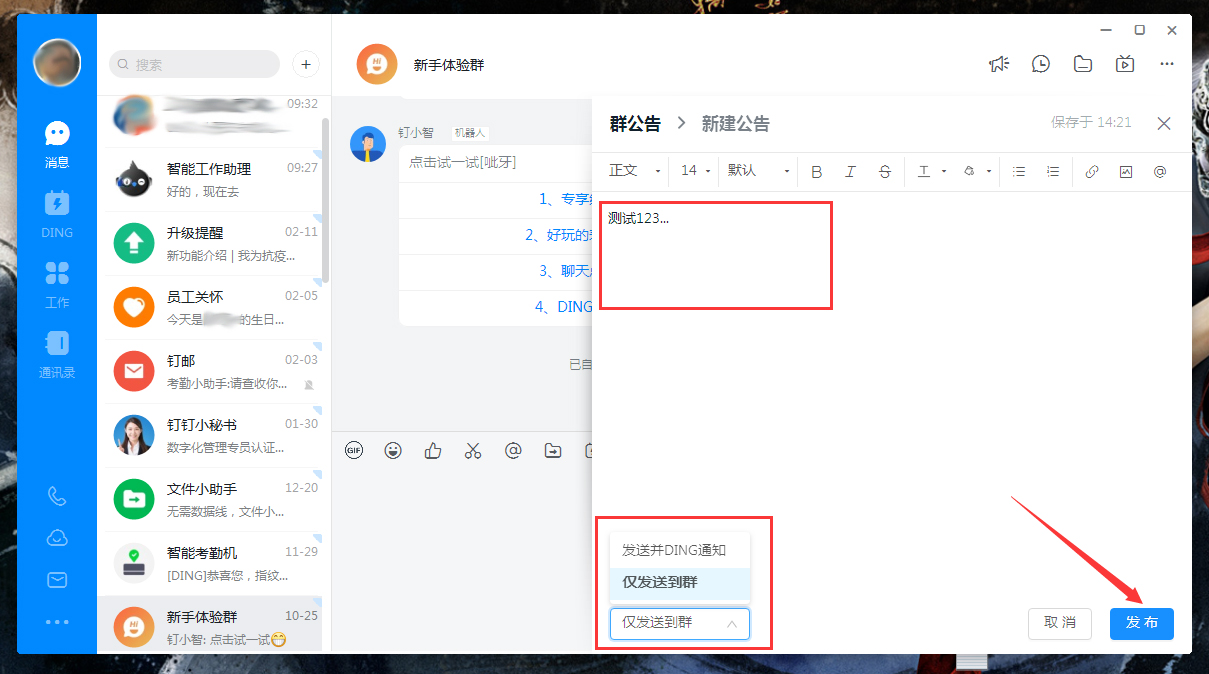Click the GIF icon in chat toolbar

pos(353,450)
